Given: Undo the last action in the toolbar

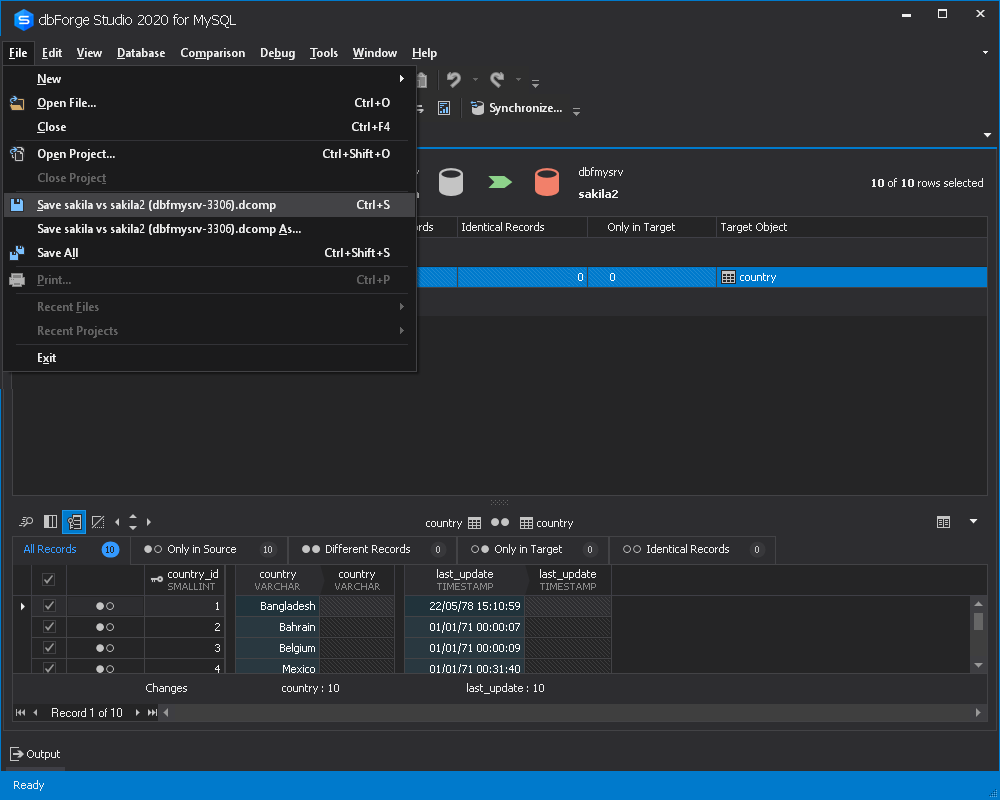Looking at the screenshot, I should coord(455,80).
